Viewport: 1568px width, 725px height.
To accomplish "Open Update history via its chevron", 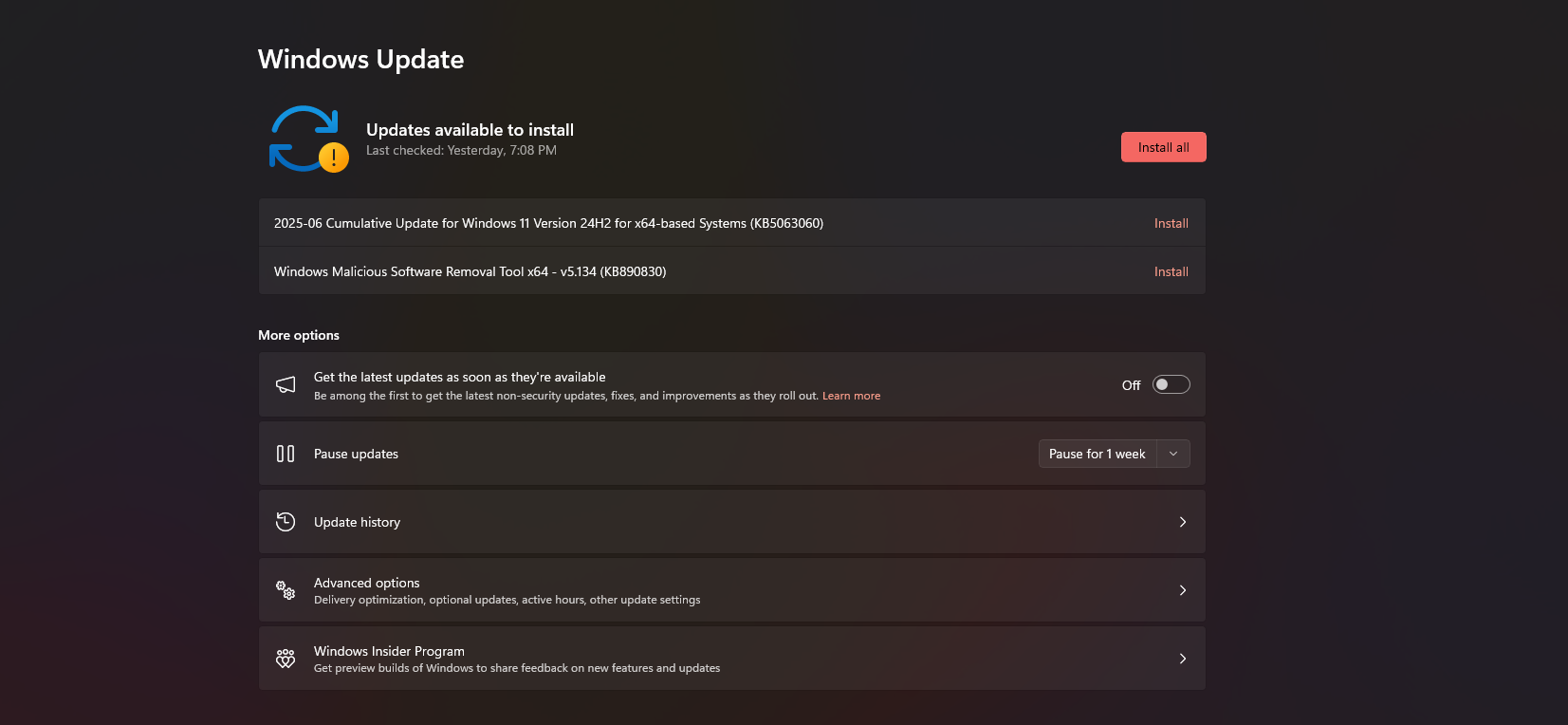I will pos(1183,522).
